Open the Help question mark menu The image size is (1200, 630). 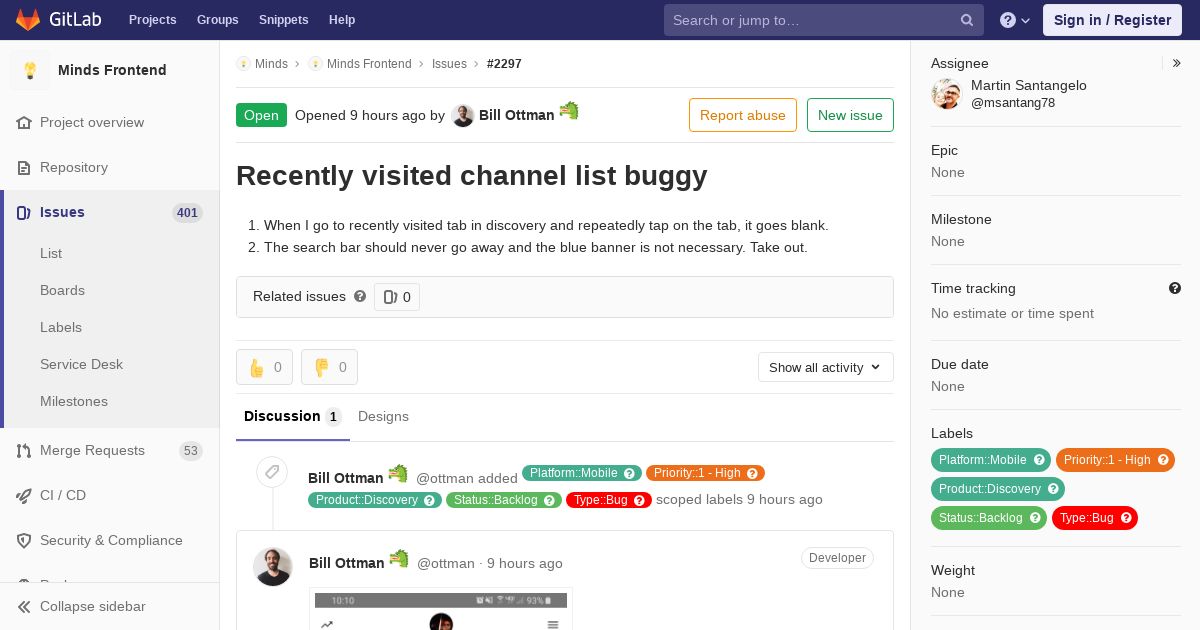click(x=1015, y=20)
